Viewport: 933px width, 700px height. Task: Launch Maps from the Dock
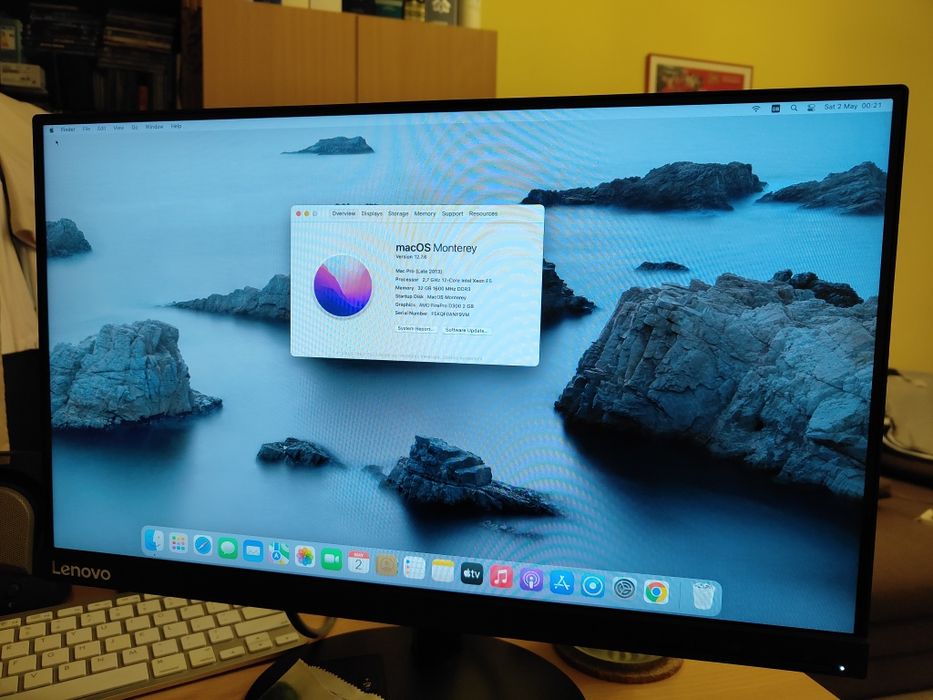278,554
